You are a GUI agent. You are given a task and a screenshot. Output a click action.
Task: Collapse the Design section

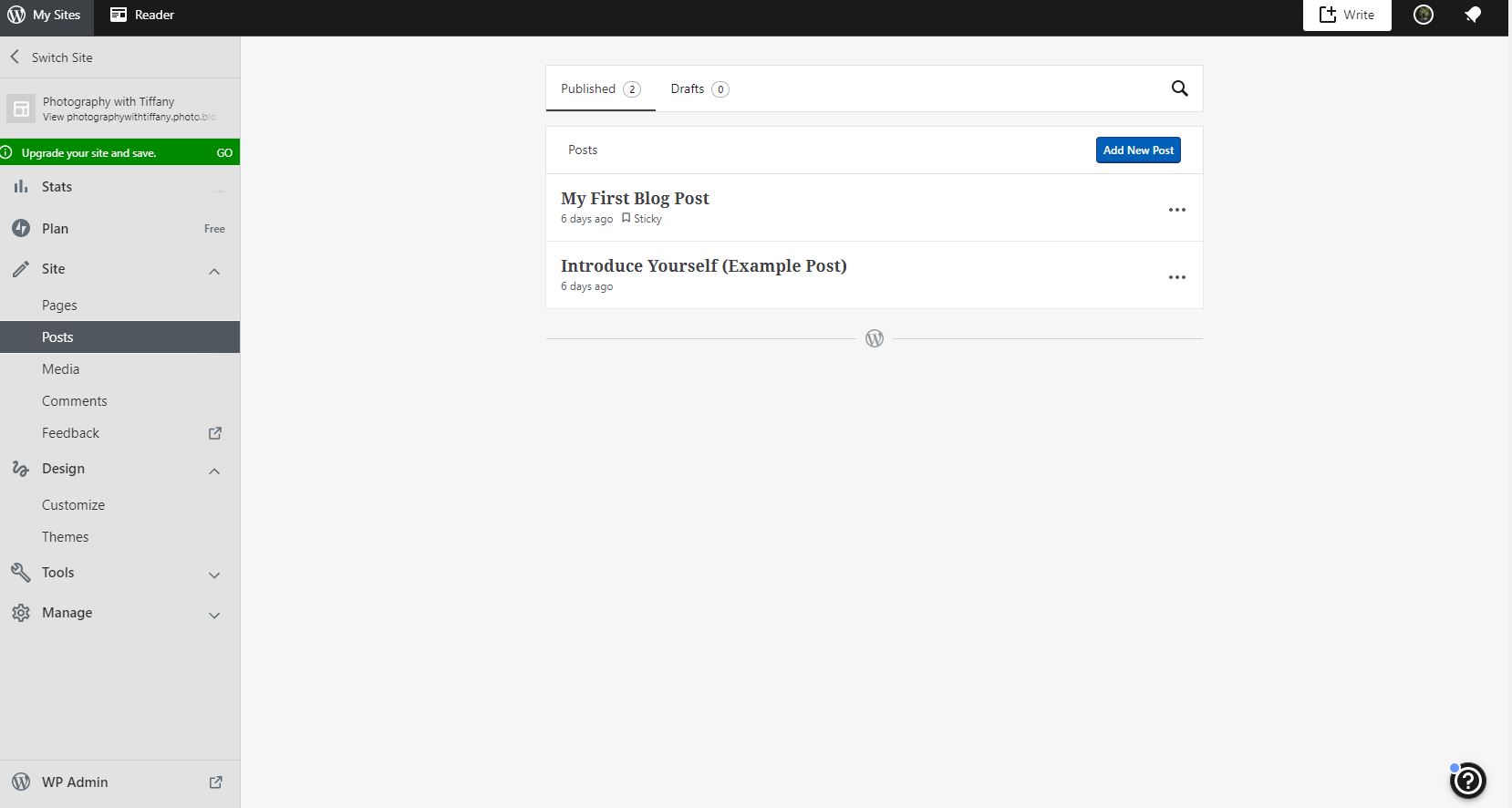pos(214,471)
